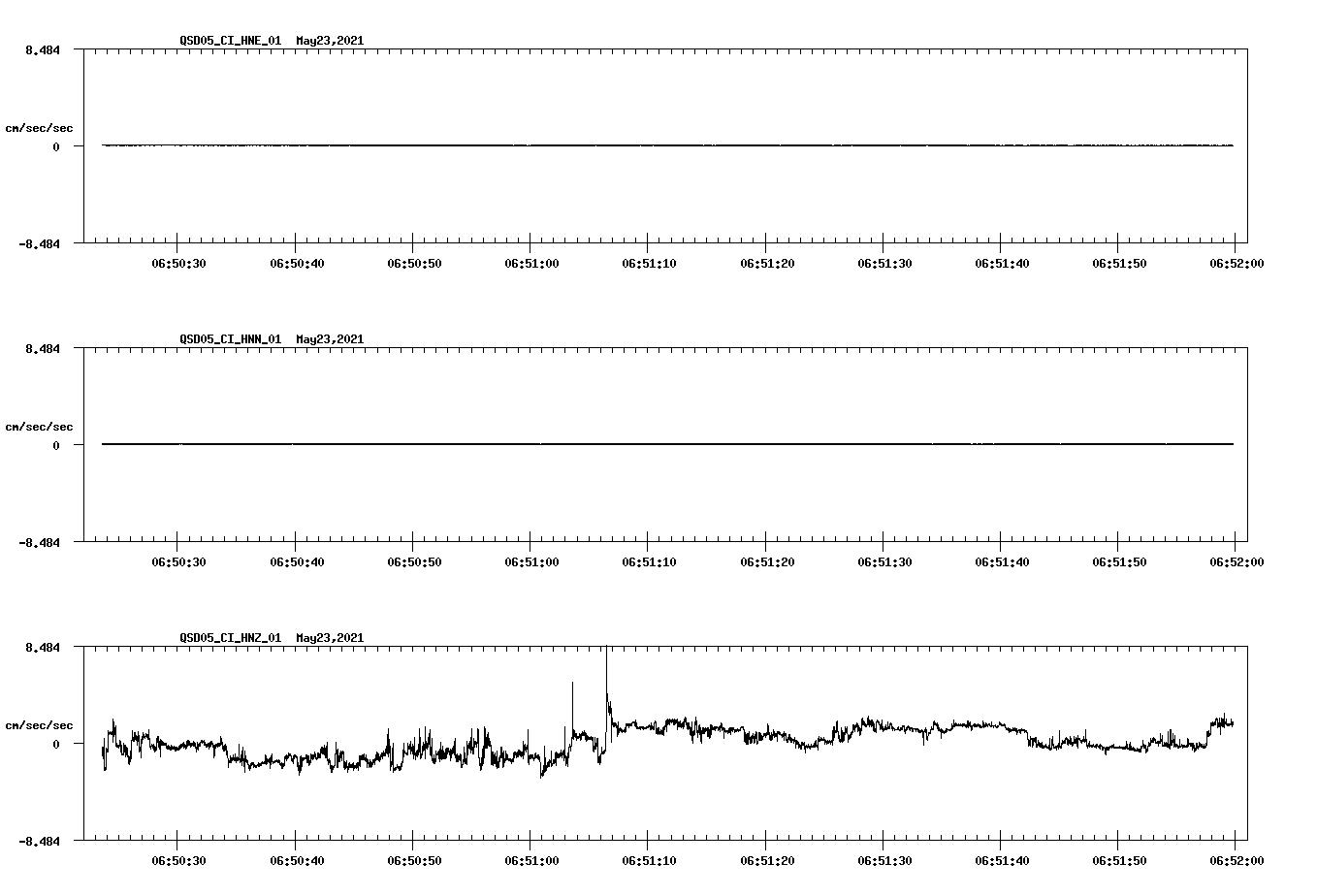This screenshot has width=1317, height=896.
Task: Click the QSD05_CI_HNZ_01 channel title
Action: click(x=231, y=638)
